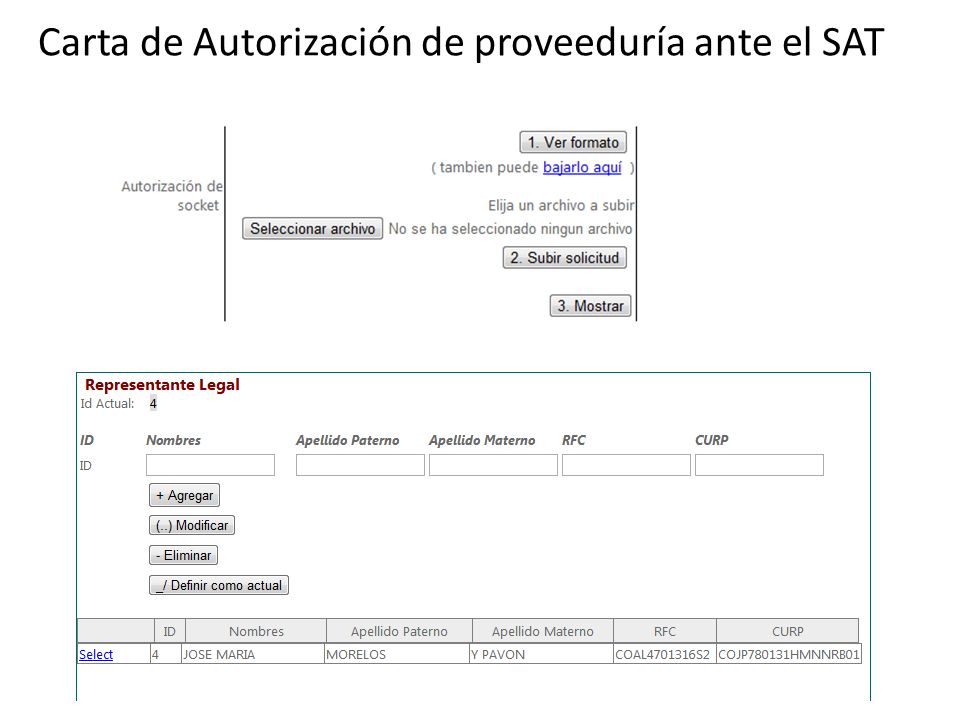960x720 pixels.
Task: Open the 'bajarlo aquí' download link
Action: click(x=582, y=167)
